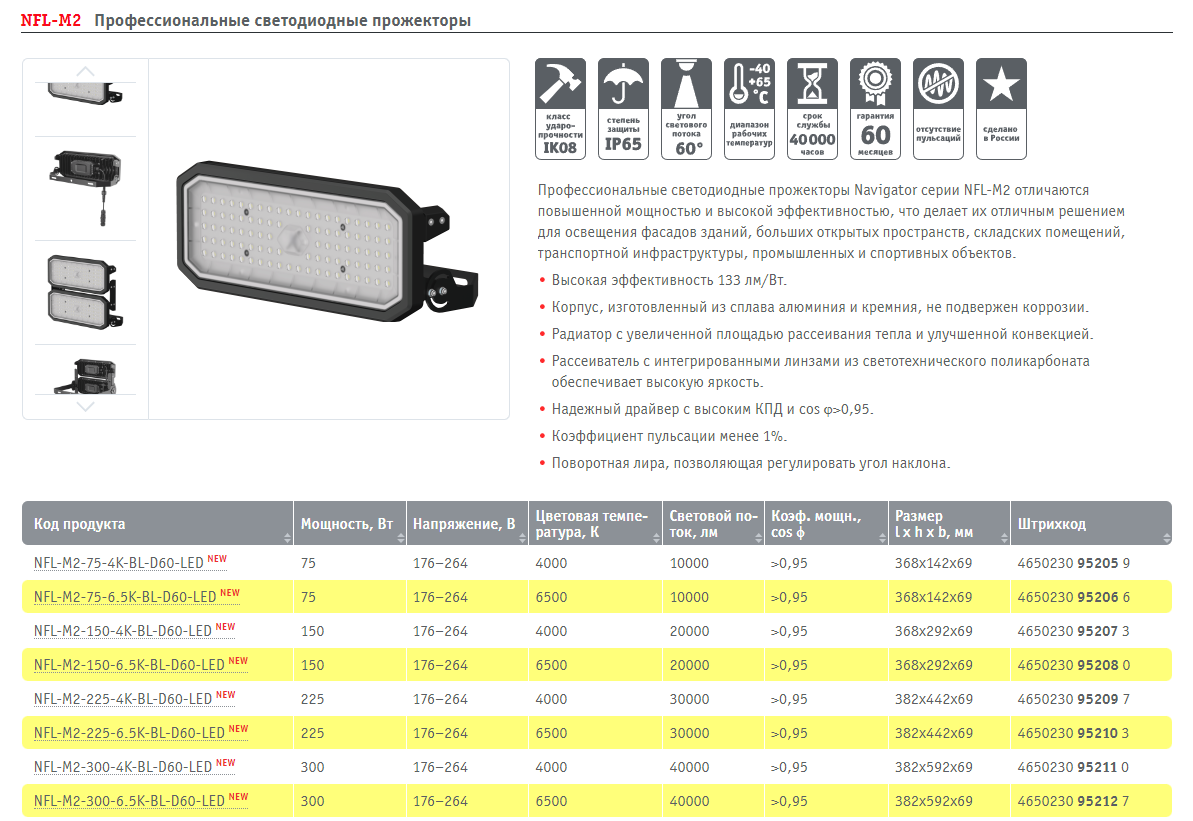Open product link NFL-M2-150-4K-BL-D60-LED
1193x821 pixels.
pyautogui.click(x=122, y=631)
